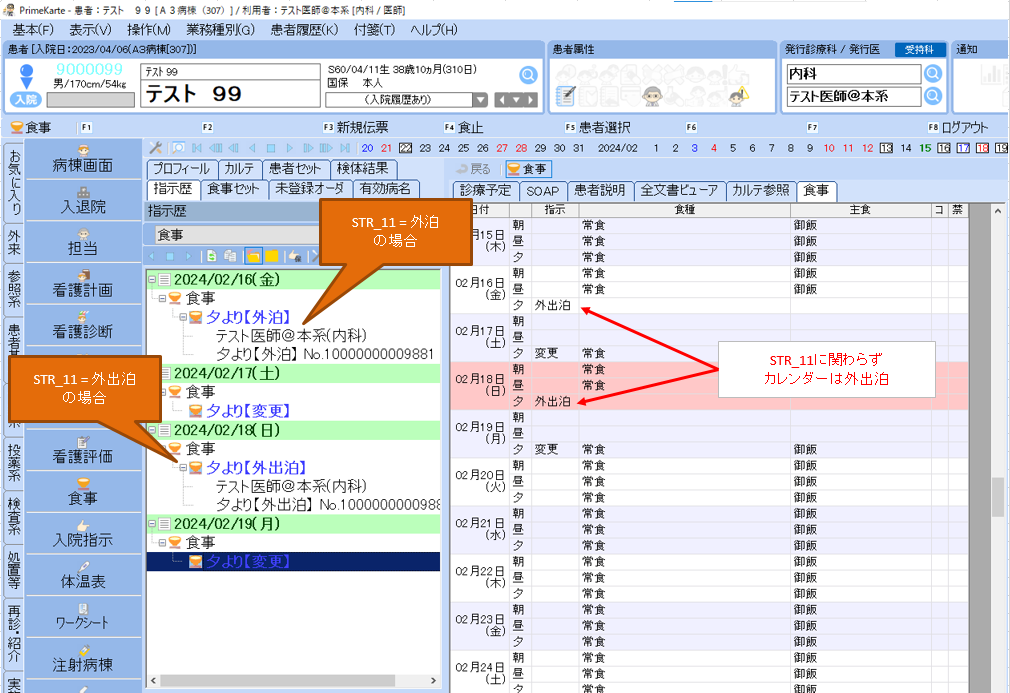The width and height of the screenshot is (1010, 693).
Task: Open the 患者履歴(K) menu
Action: coord(305,30)
